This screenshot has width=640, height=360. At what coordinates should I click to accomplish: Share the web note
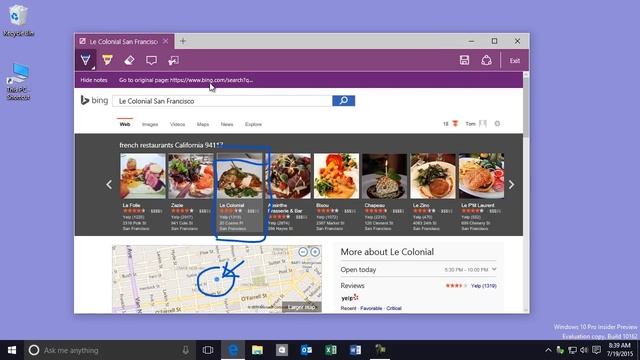point(486,60)
